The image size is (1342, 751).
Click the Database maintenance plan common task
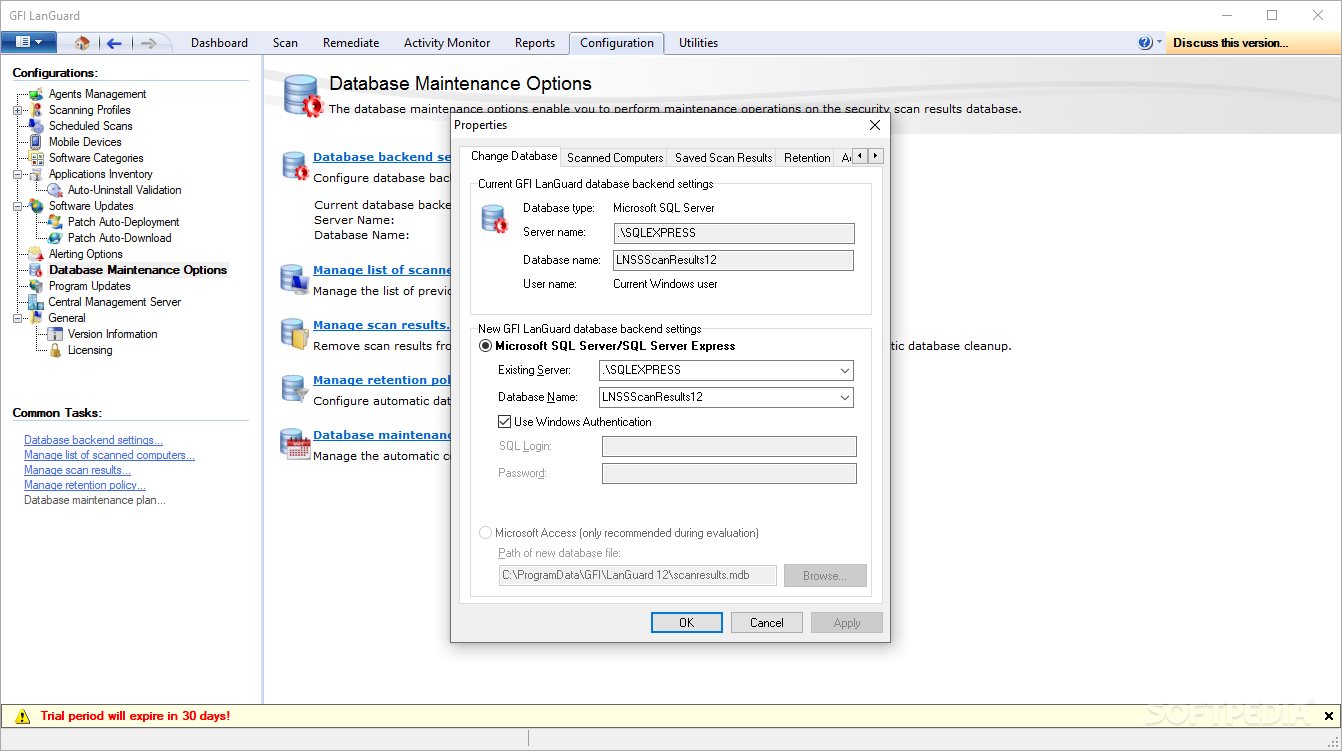95,500
